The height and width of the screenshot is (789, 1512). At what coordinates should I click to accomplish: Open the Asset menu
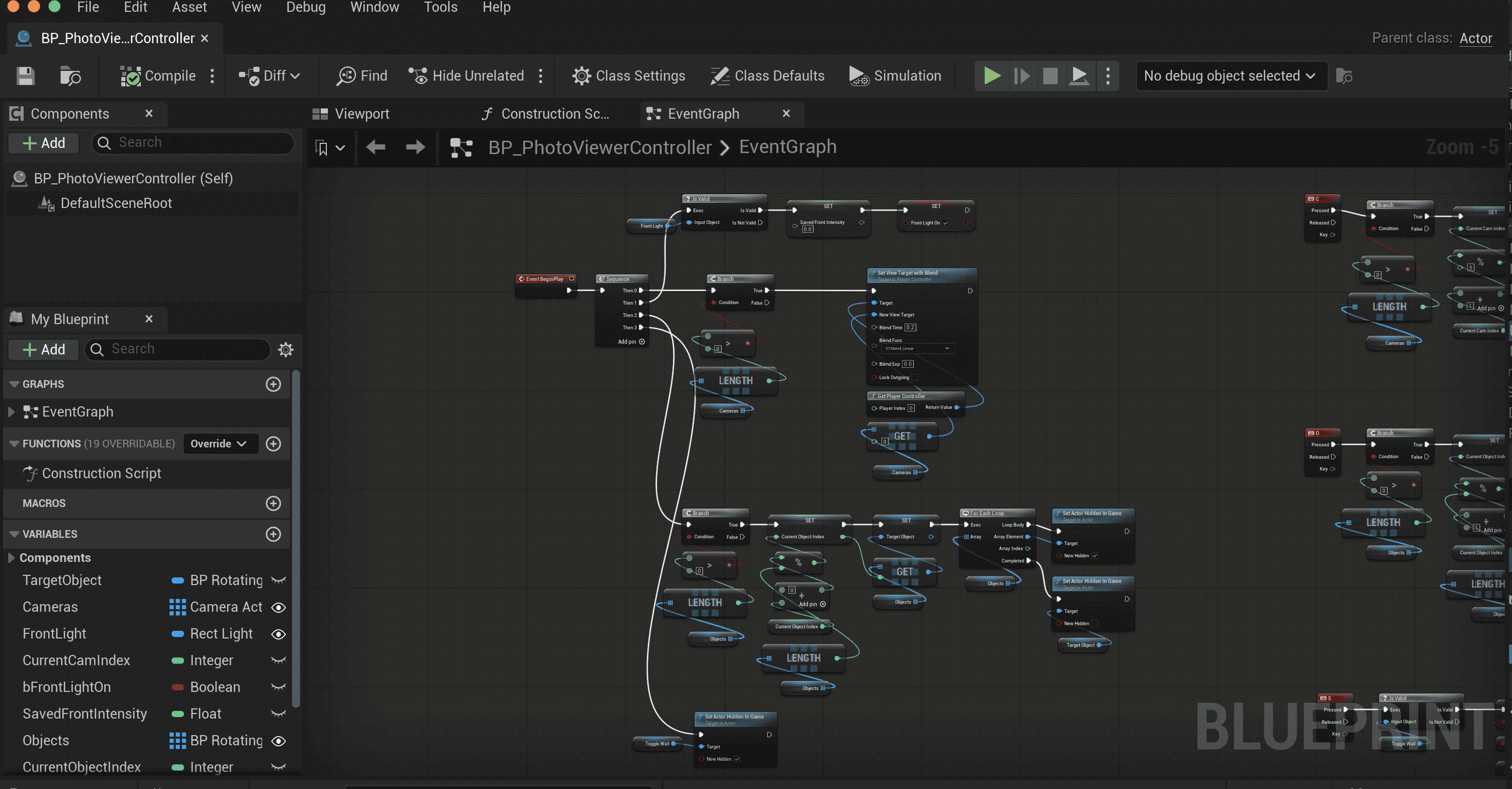coord(189,8)
